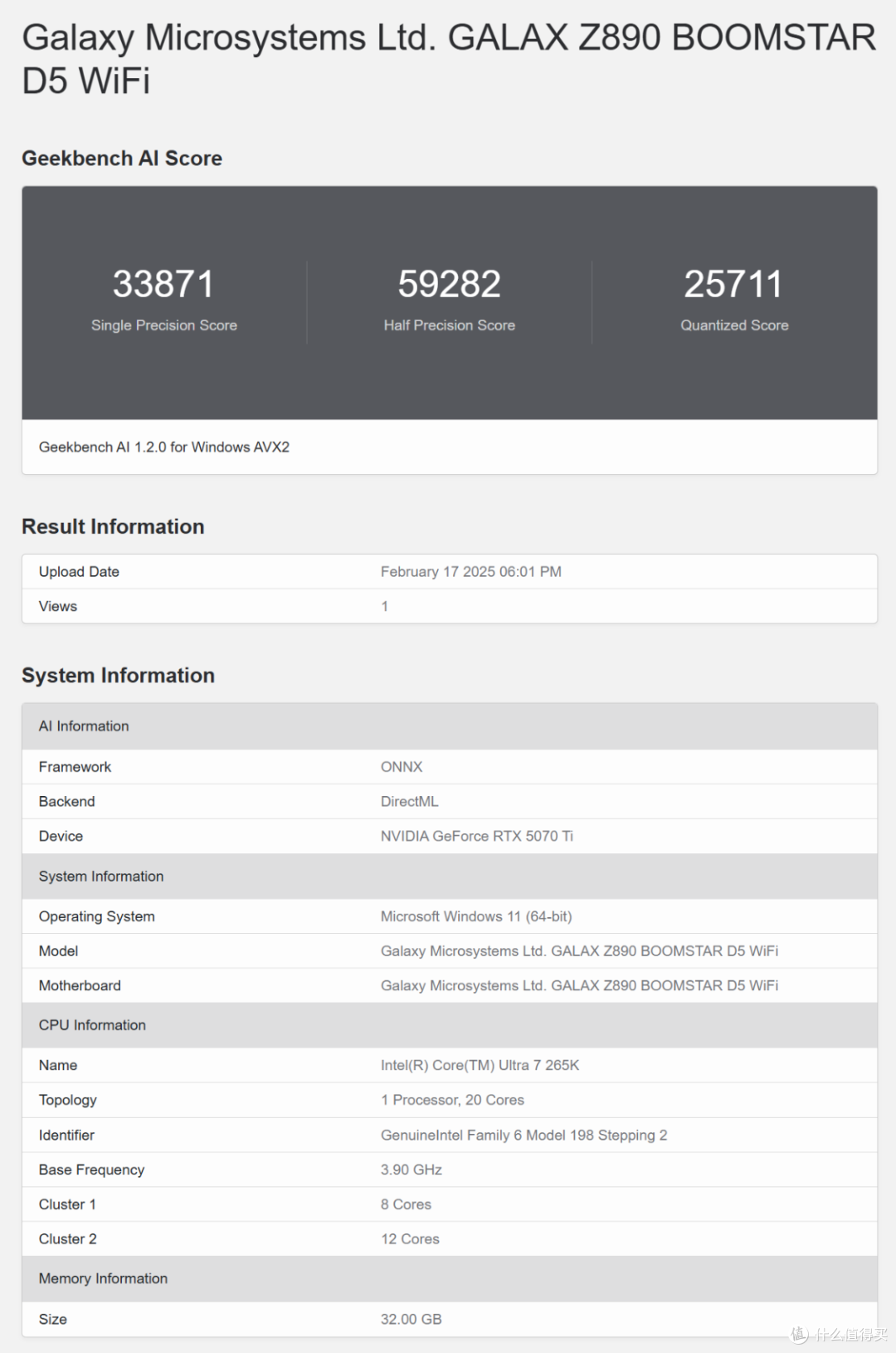896x1353 pixels.
Task: Select the 3.90 GHz frequency value
Action: click(411, 1170)
